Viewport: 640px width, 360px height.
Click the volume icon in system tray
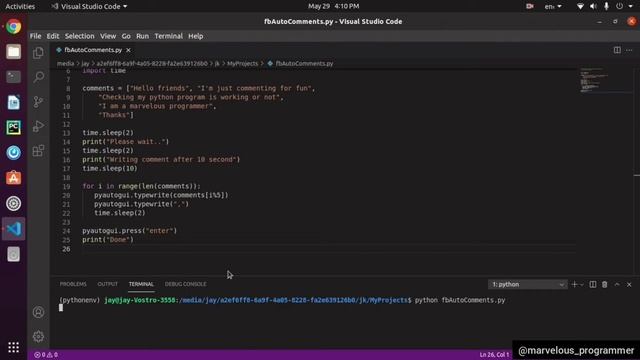(593, 6)
